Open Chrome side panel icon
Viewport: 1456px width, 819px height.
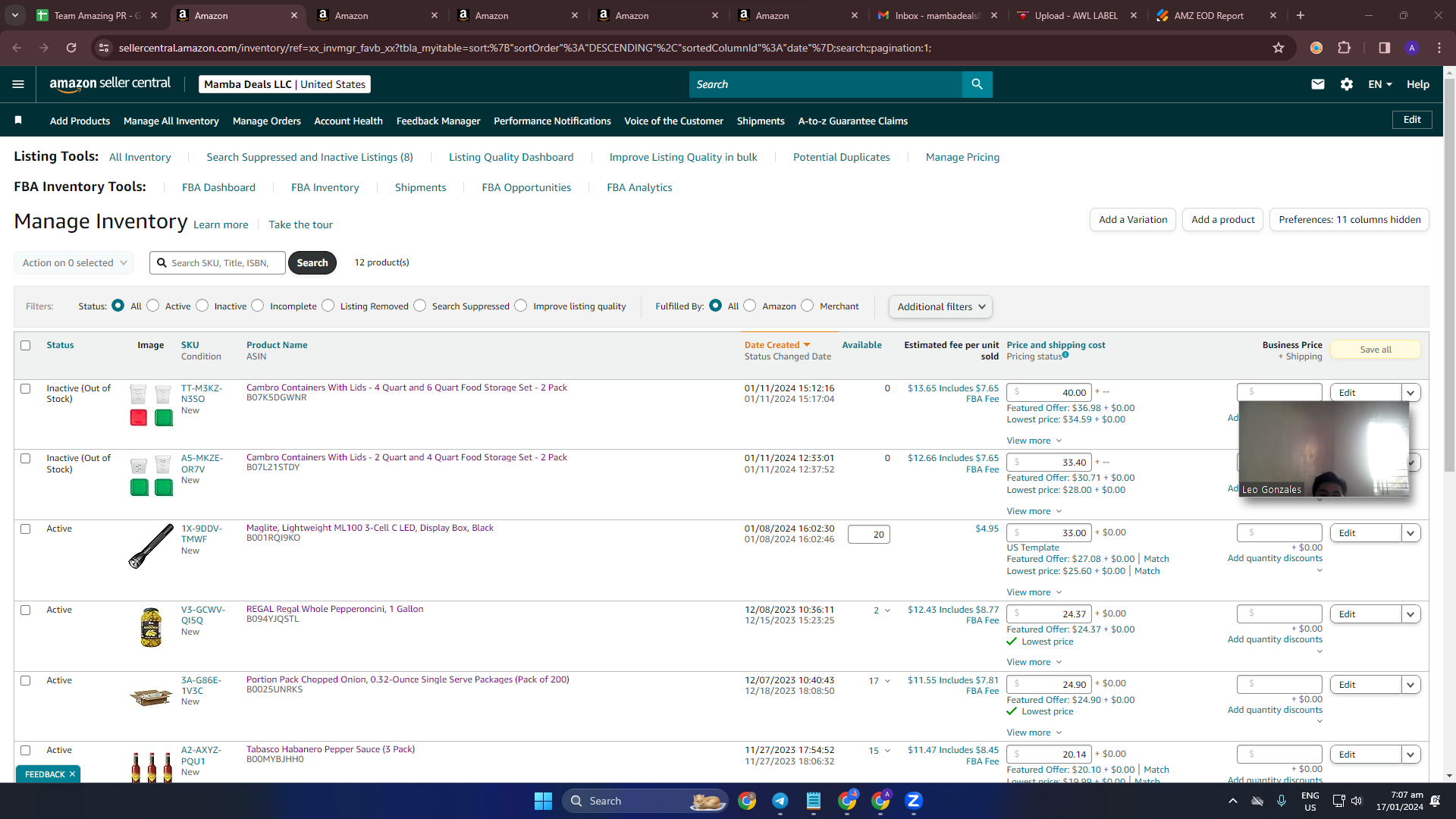pyautogui.click(x=1385, y=48)
